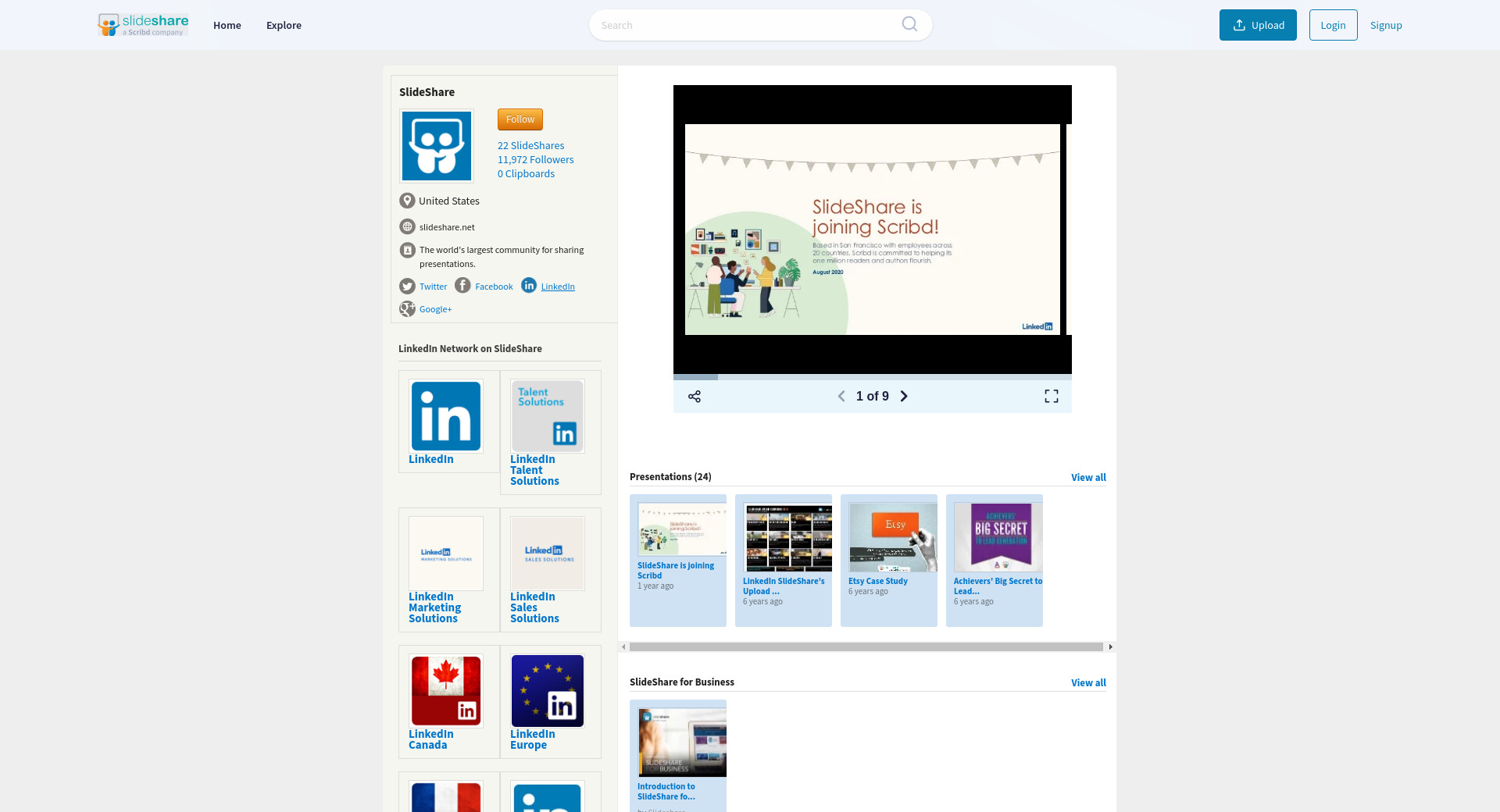
Task: Open the Etsy Case Study thumbnail
Action: click(x=893, y=537)
